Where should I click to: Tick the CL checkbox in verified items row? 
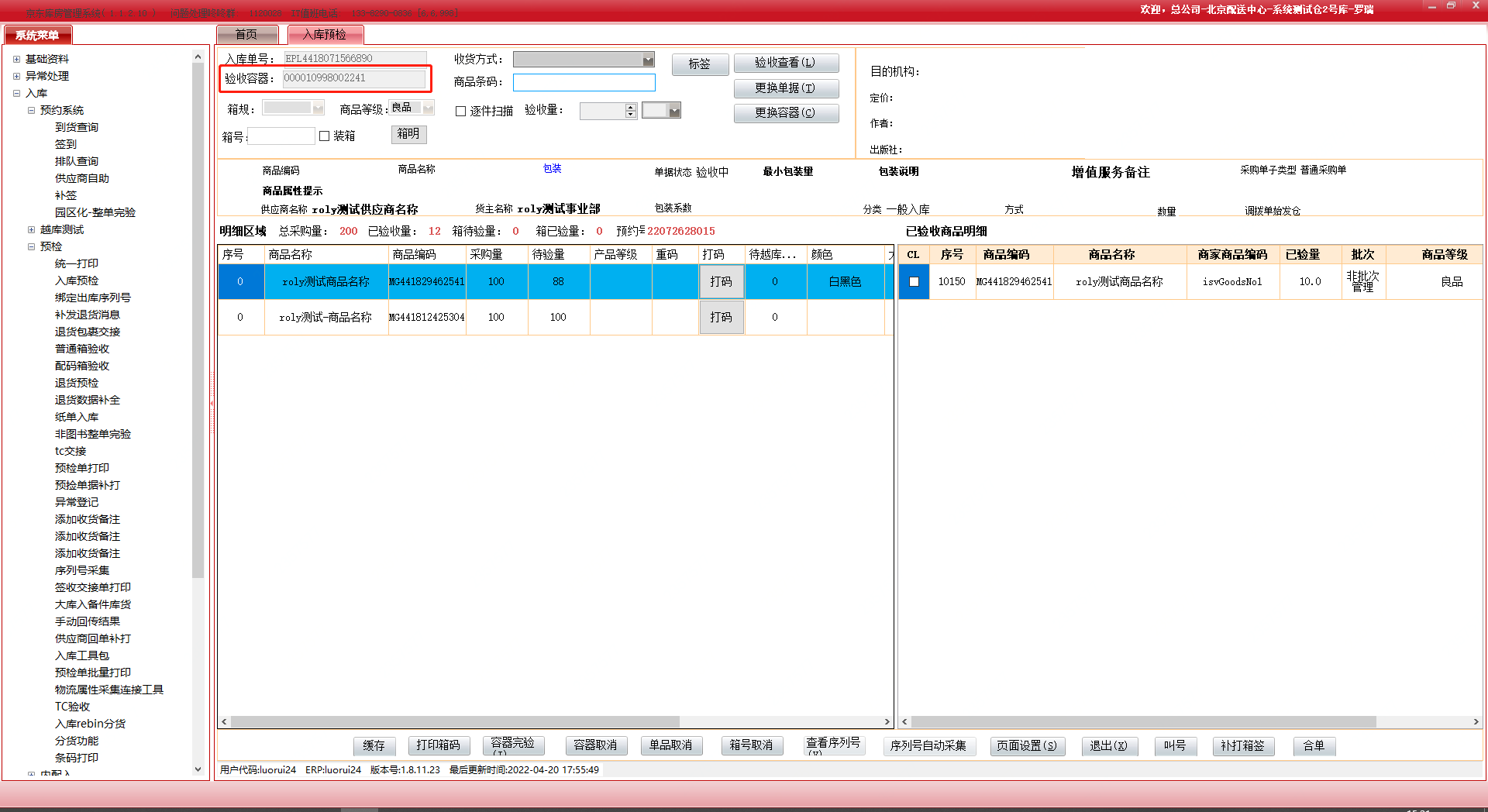914,282
